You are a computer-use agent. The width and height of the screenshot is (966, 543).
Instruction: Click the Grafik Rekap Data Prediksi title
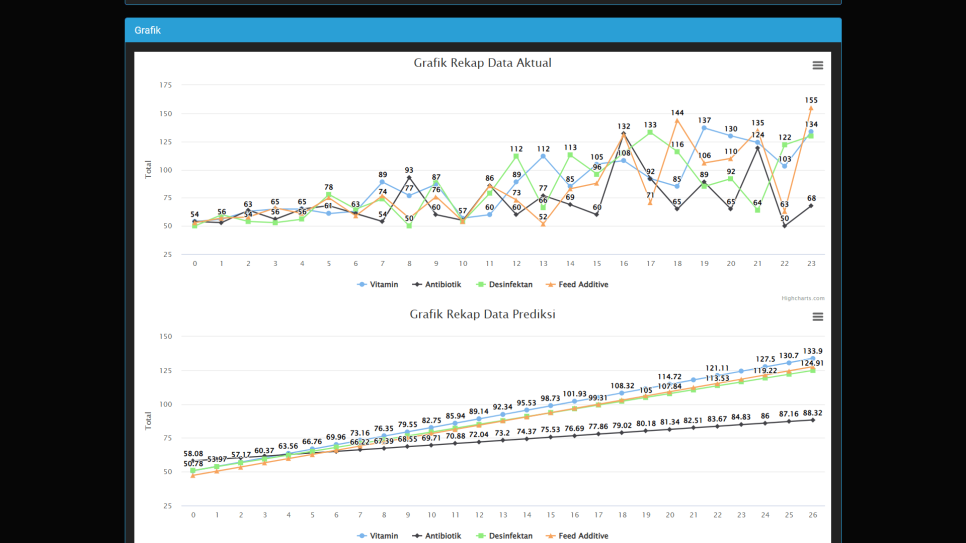point(482,314)
